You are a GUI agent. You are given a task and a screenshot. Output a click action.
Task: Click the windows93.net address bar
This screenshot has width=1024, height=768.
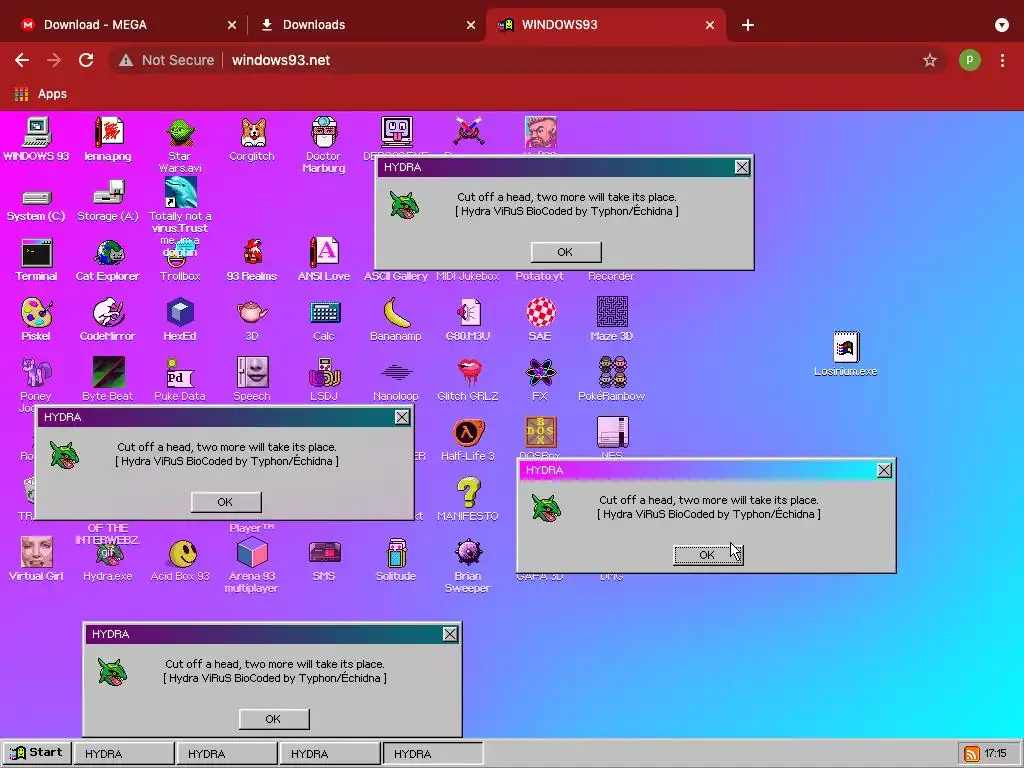[x=526, y=60]
